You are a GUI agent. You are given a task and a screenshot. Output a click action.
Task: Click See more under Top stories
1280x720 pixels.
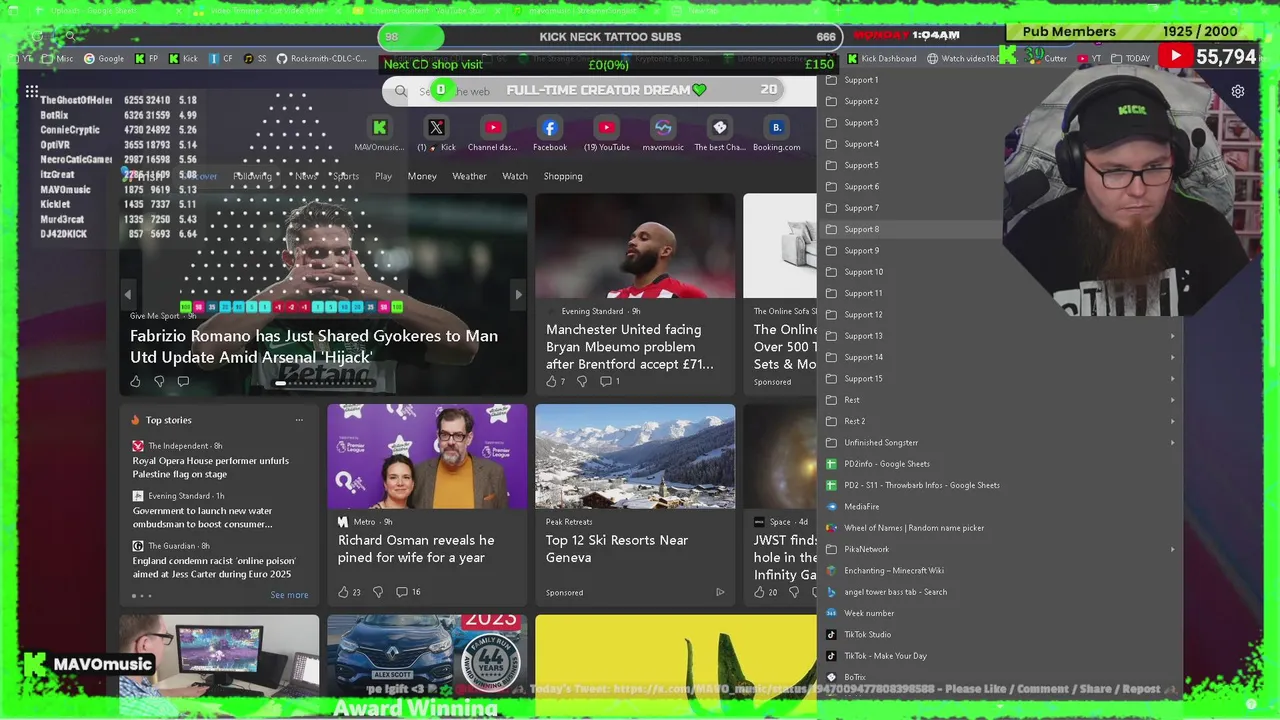[289, 595]
